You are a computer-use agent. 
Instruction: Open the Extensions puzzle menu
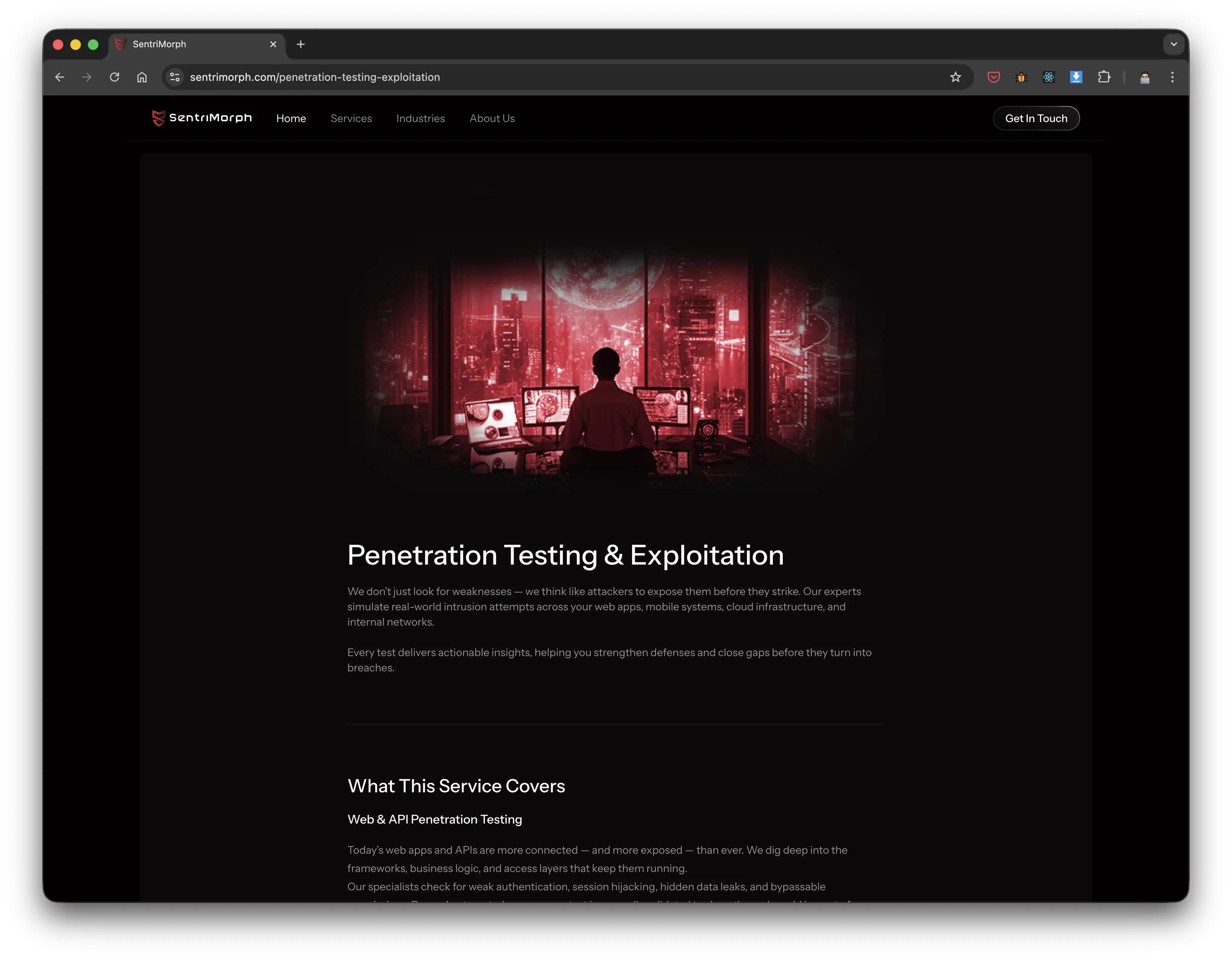point(1104,77)
